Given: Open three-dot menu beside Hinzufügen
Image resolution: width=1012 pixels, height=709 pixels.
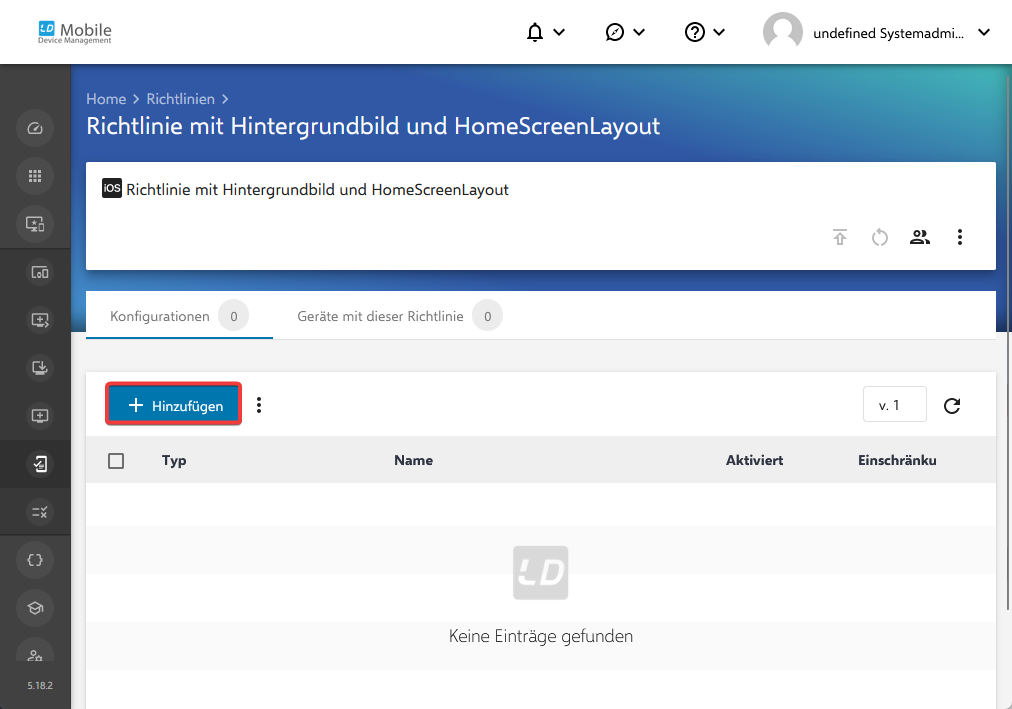Looking at the screenshot, I should click(259, 405).
